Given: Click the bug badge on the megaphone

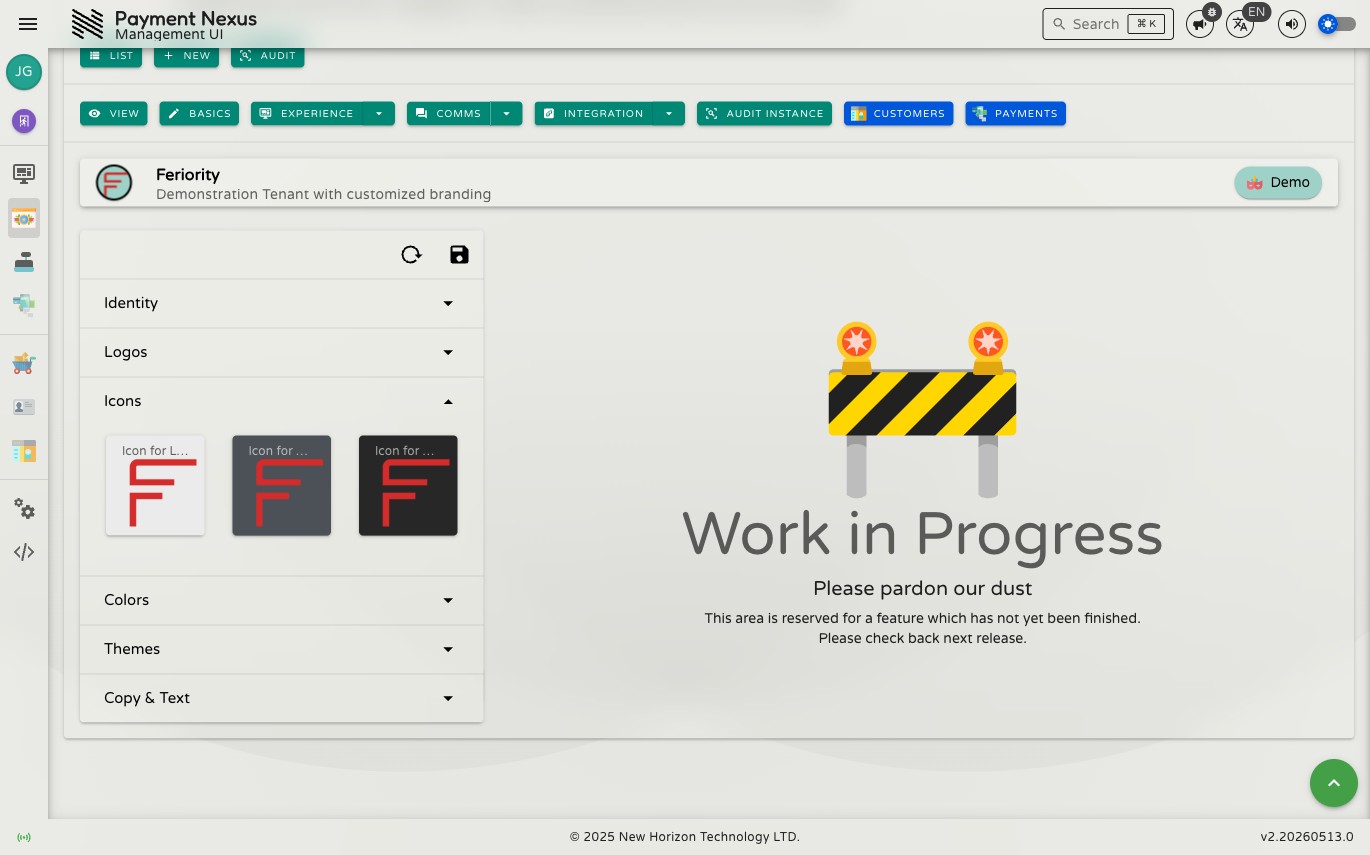Looking at the screenshot, I should [1212, 12].
